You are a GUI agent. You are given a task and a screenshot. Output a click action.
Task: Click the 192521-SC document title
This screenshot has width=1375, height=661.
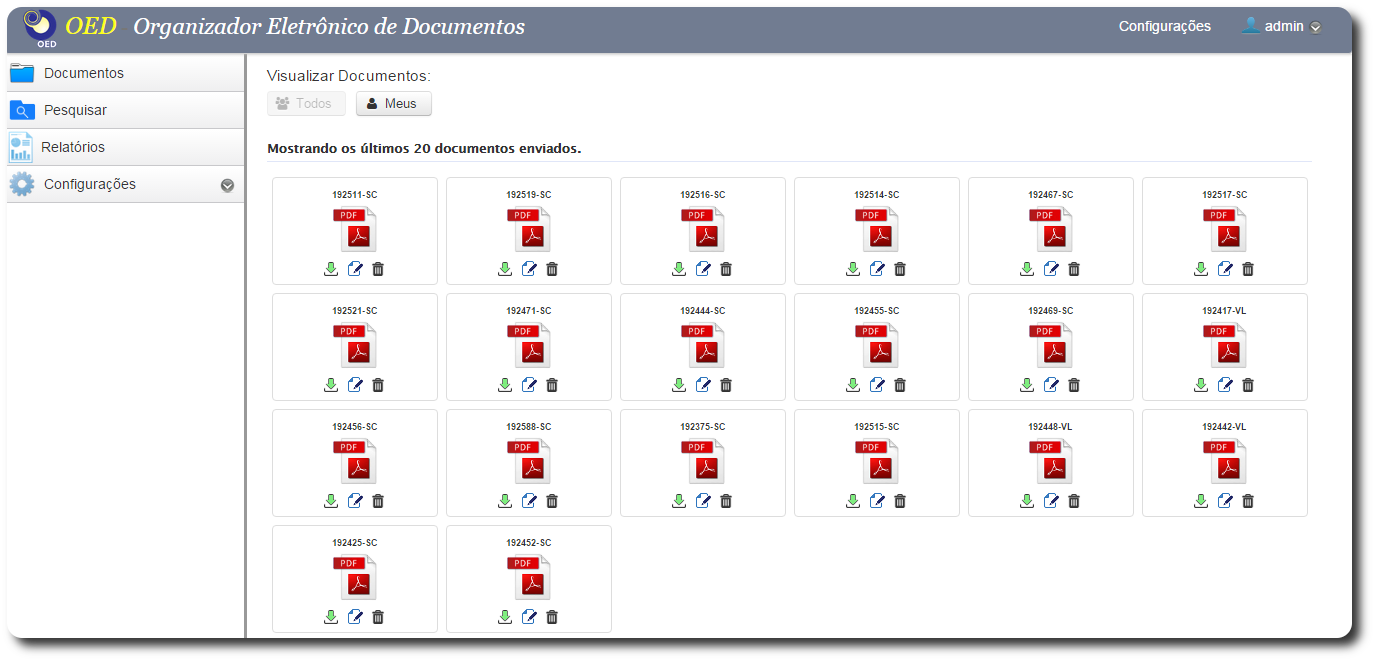tap(355, 311)
